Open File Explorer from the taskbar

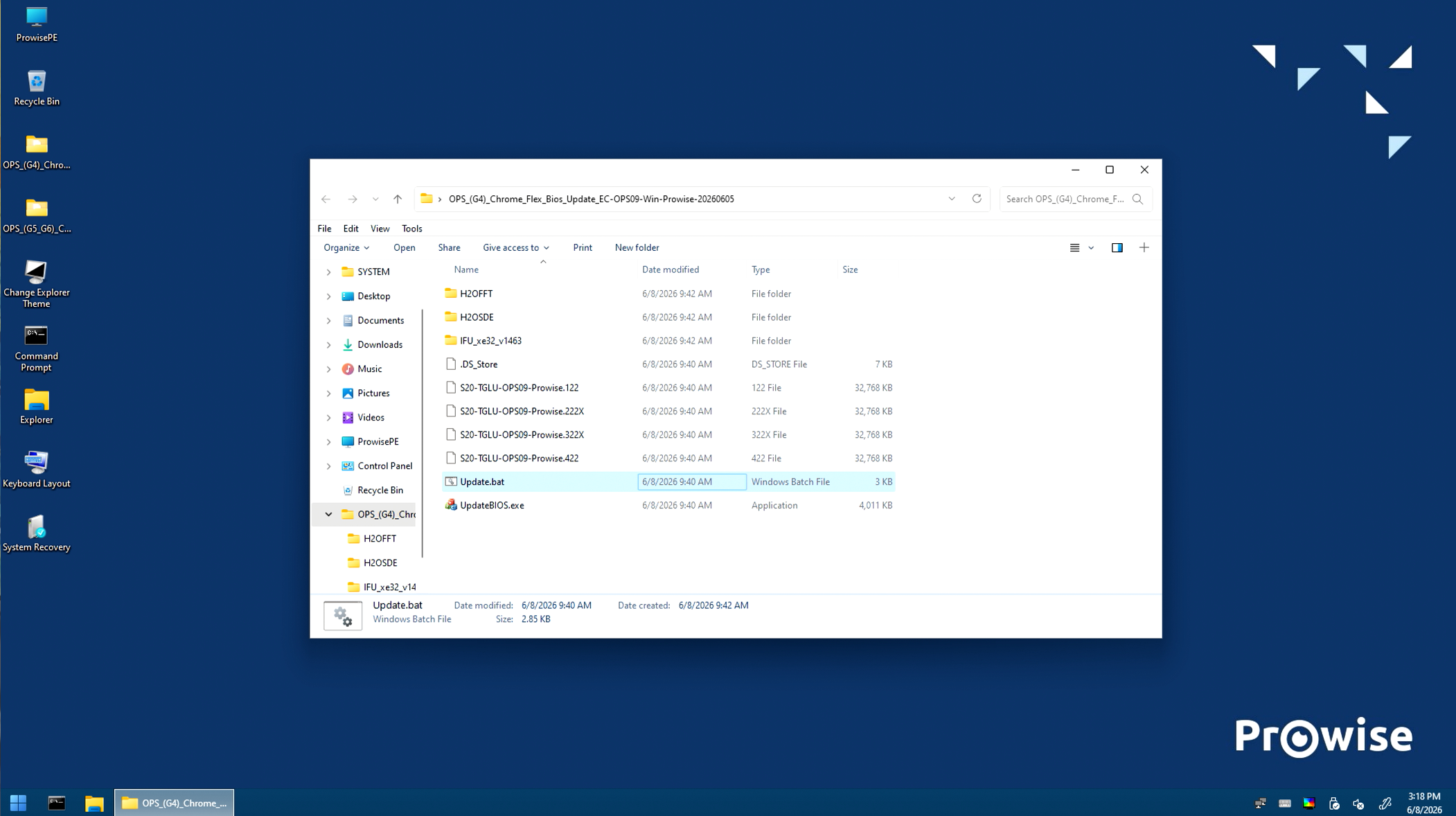click(94, 803)
